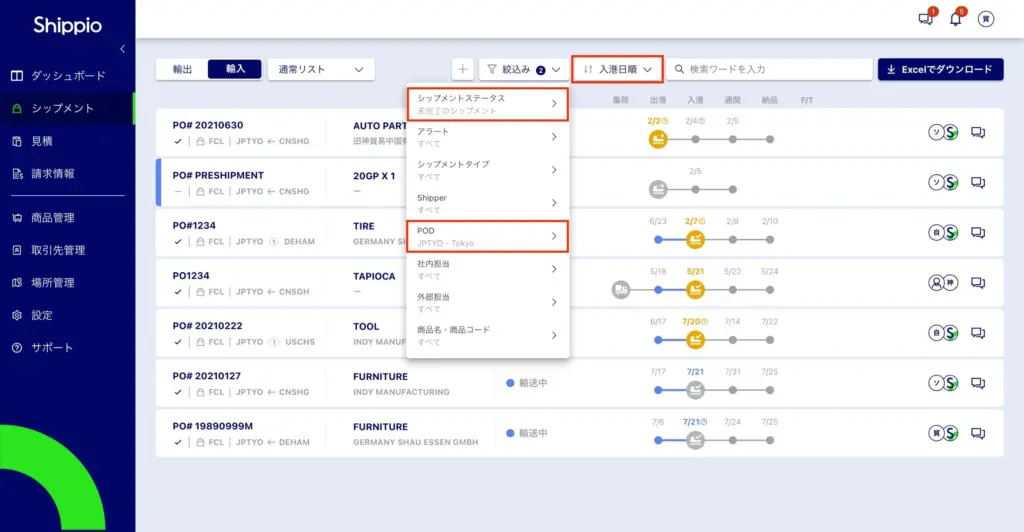Download list with the Excelでダウンロード button

pos(940,69)
